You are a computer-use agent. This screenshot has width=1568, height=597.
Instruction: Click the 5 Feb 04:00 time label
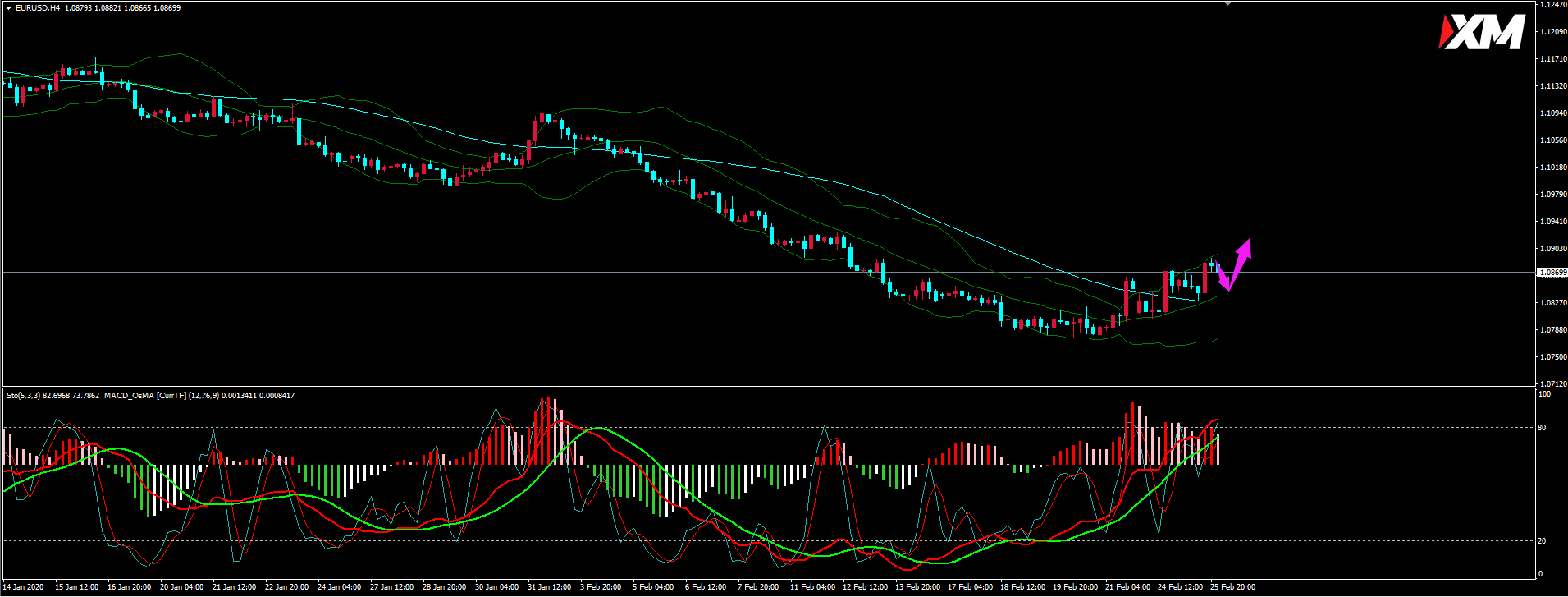pos(653,587)
